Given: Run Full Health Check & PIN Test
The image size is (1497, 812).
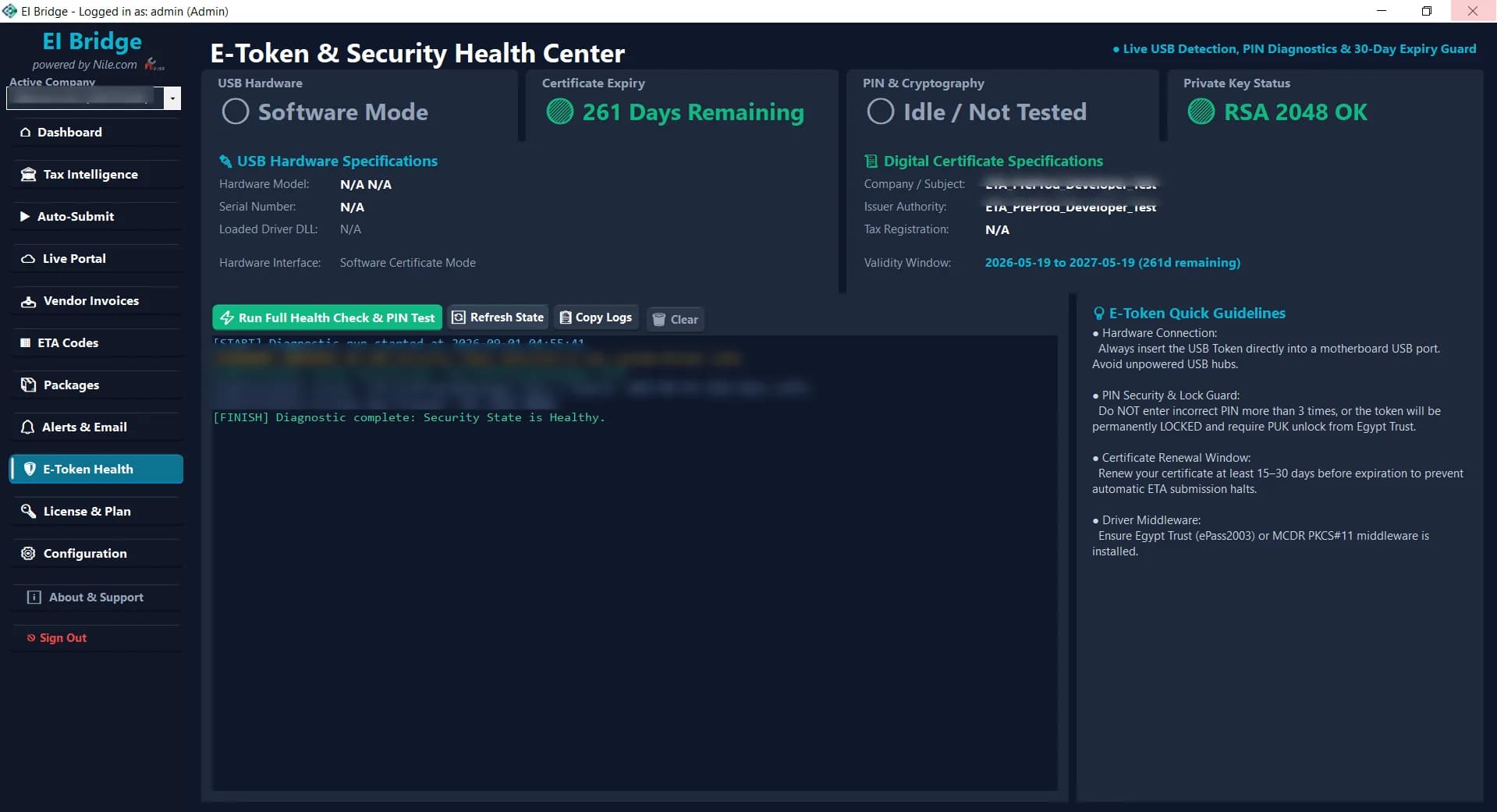Looking at the screenshot, I should click(x=328, y=318).
